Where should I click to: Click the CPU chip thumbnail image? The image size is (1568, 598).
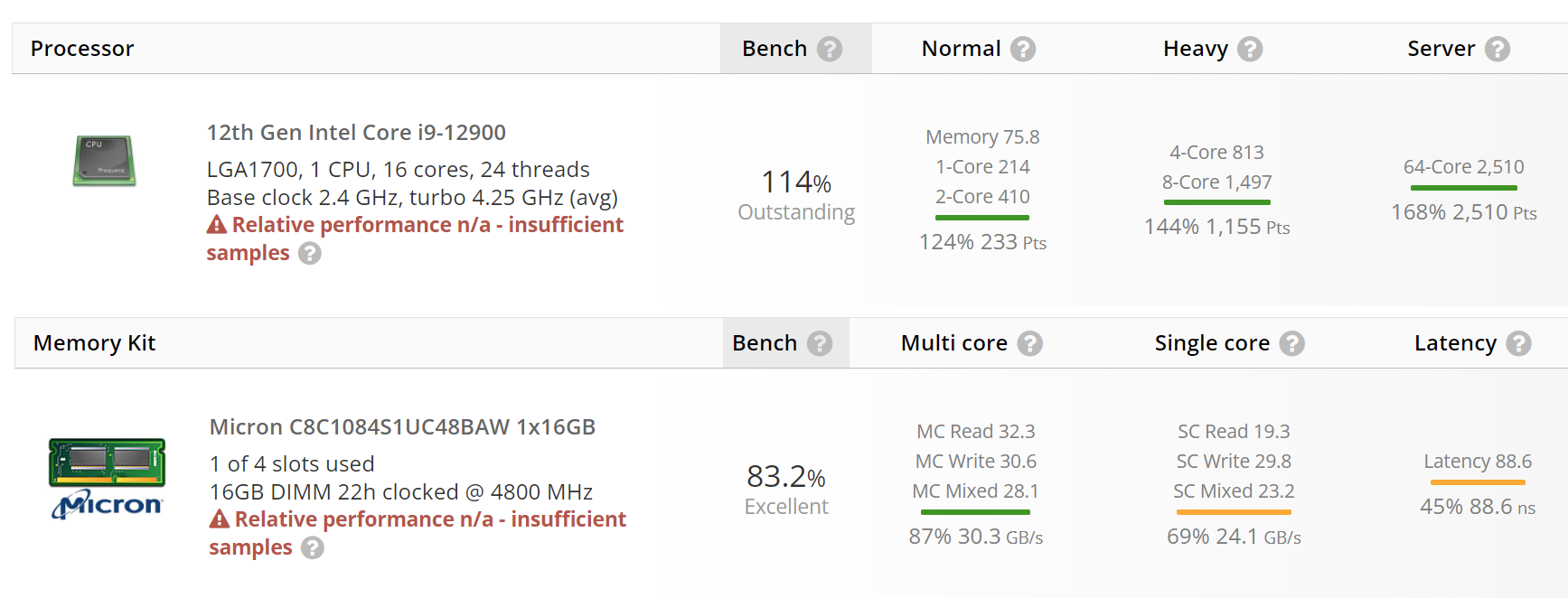pyautogui.click(x=105, y=161)
